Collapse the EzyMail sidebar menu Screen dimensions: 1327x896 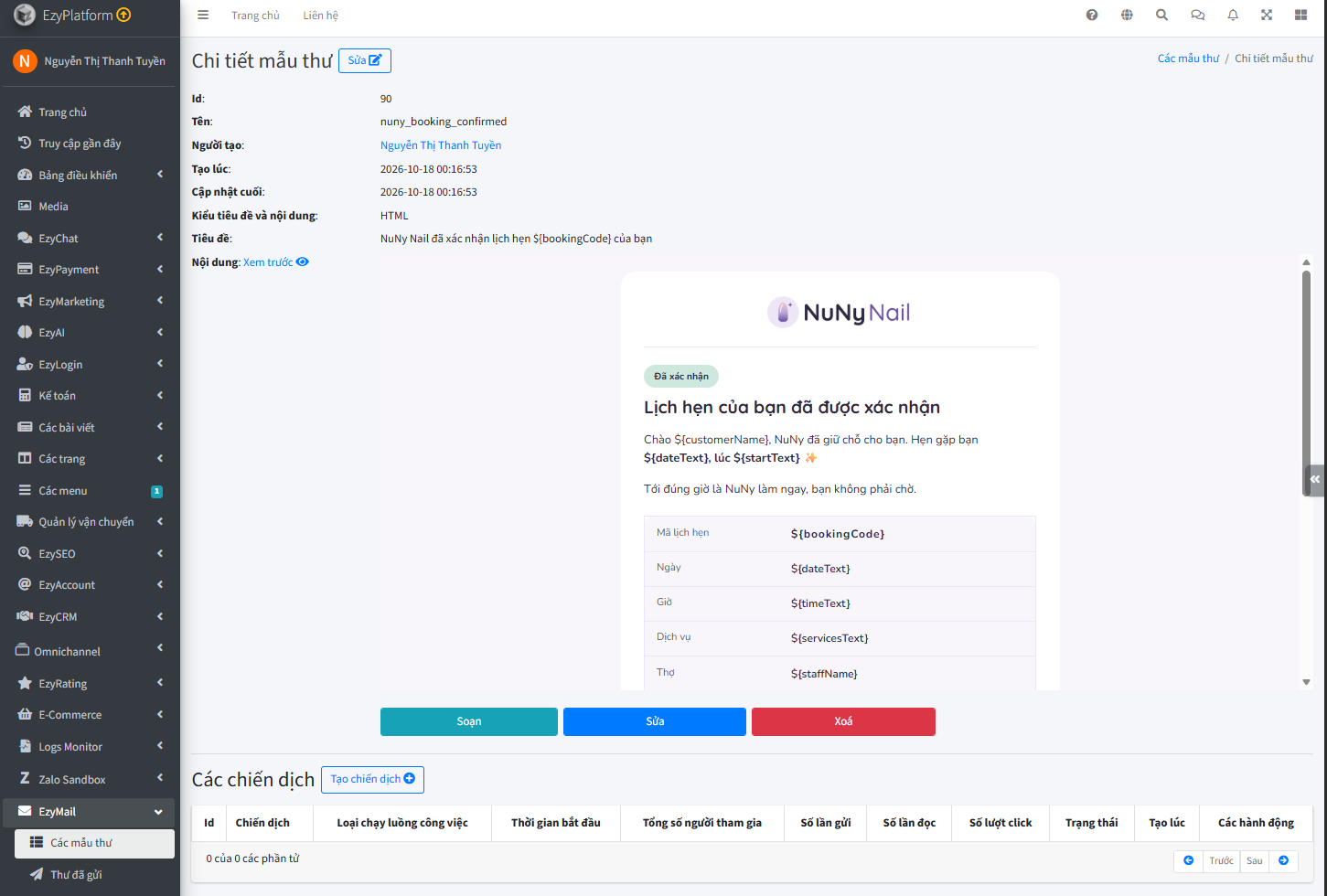pos(90,812)
